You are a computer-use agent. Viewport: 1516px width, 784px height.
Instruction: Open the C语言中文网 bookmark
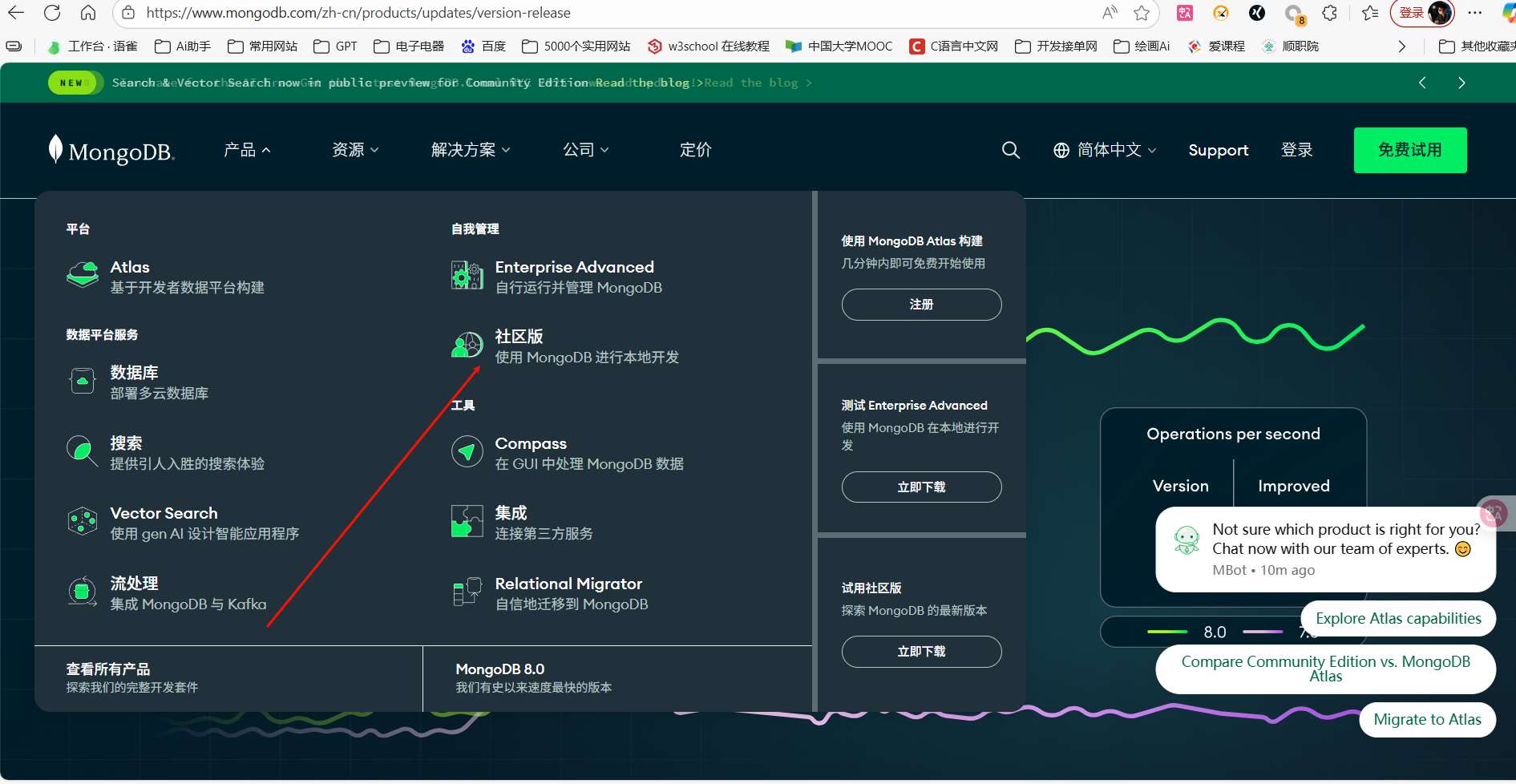click(954, 46)
